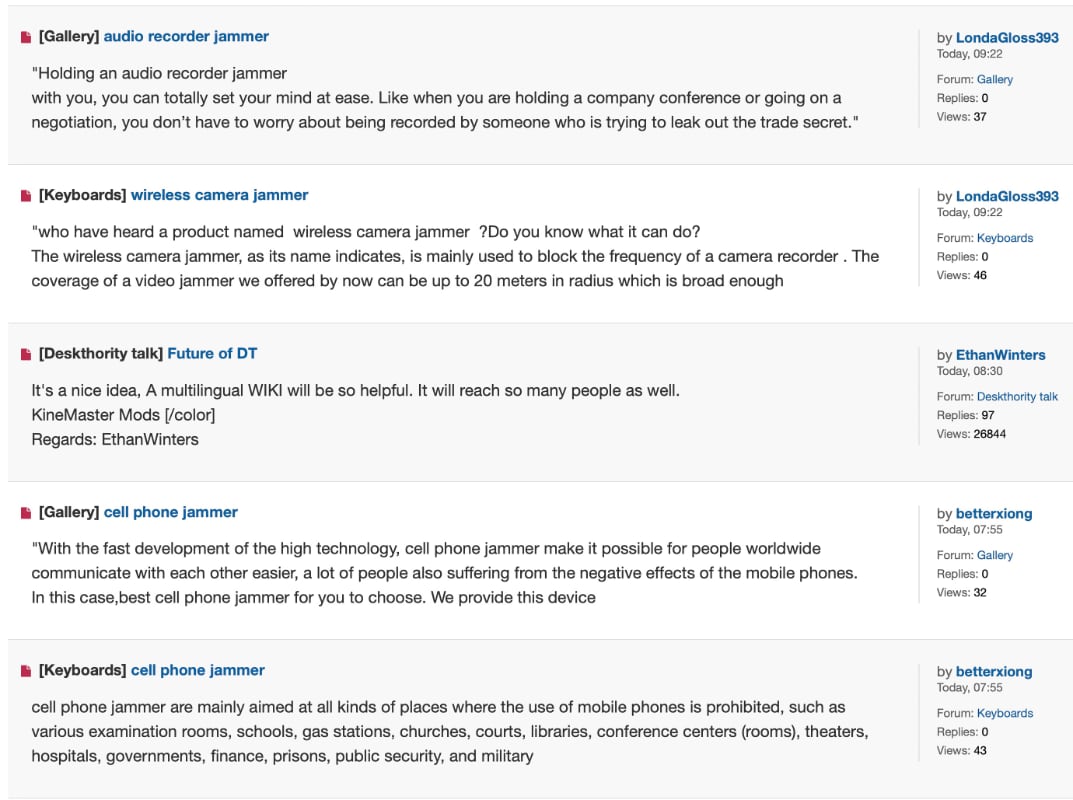View LondaGloss393's profile on the first post
This screenshot has height=800, width=1073.
[1007, 37]
